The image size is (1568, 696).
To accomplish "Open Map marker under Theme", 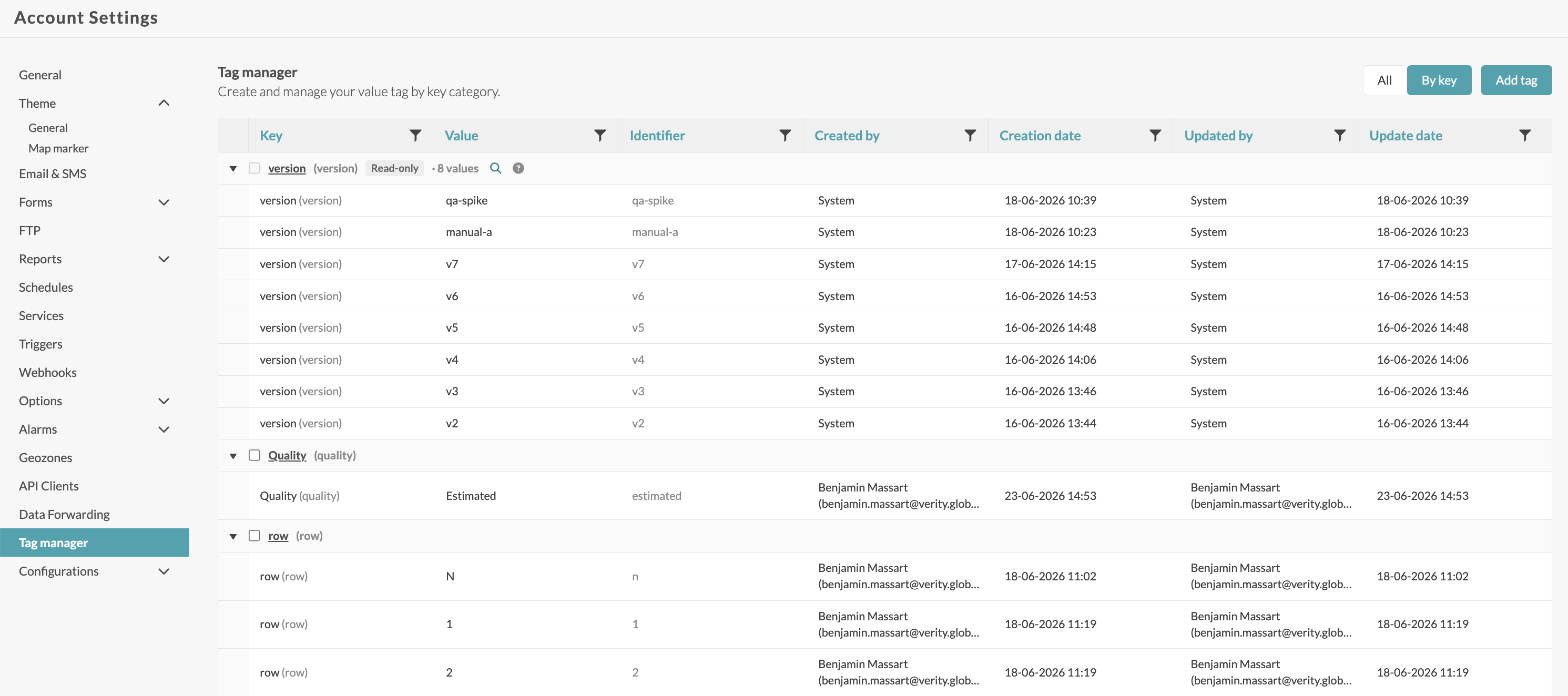I will point(58,148).
